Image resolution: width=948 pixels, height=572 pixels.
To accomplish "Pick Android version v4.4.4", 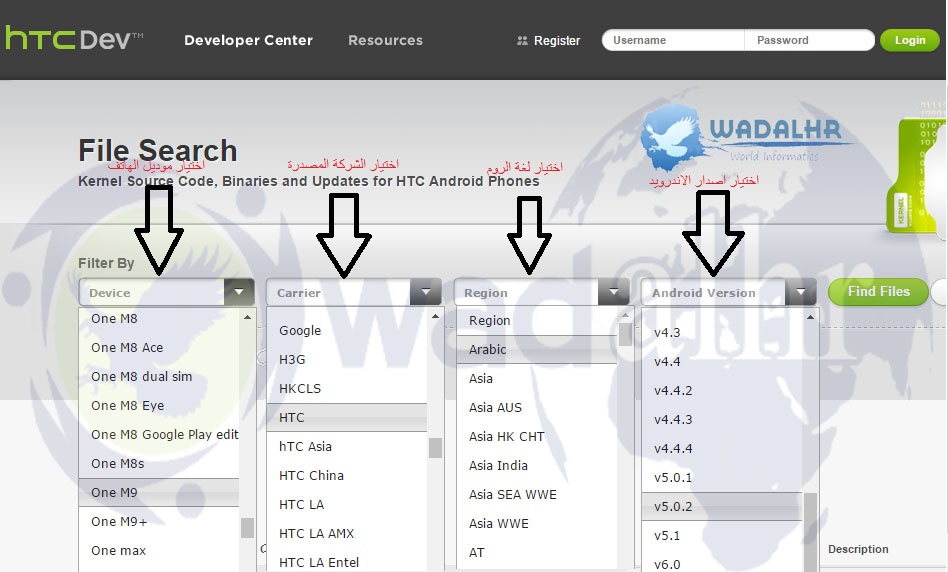I will point(722,449).
